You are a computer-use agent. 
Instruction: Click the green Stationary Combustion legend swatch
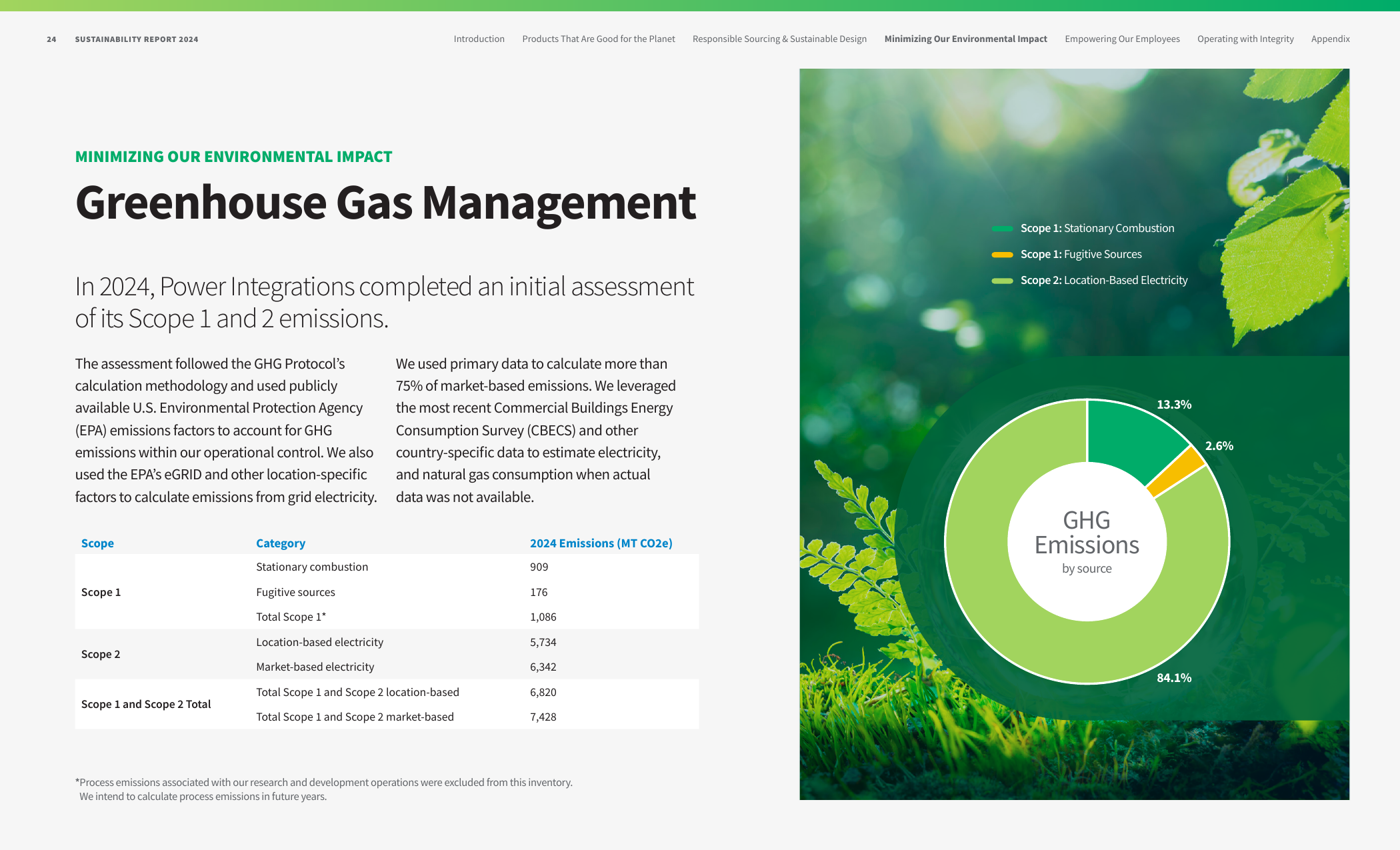(1002, 229)
